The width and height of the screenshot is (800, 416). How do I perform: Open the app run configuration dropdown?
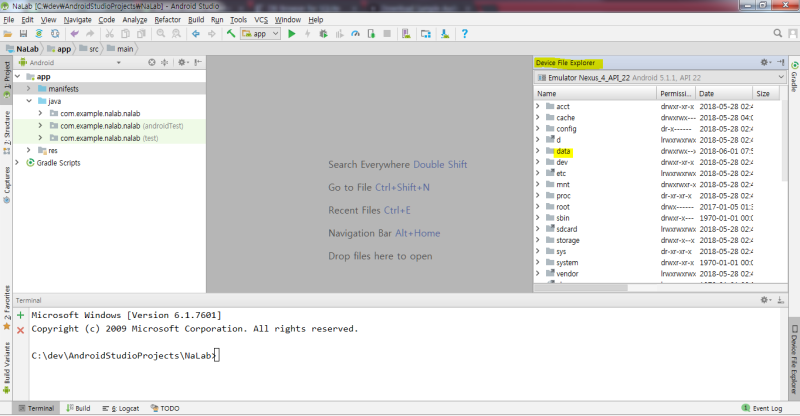point(261,34)
